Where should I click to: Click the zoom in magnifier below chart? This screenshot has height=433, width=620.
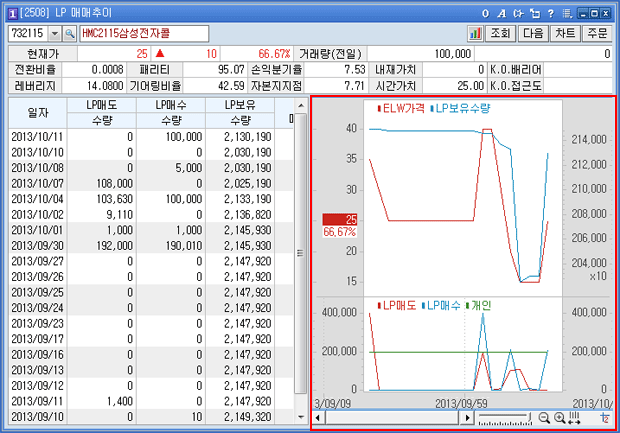click(559, 417)
